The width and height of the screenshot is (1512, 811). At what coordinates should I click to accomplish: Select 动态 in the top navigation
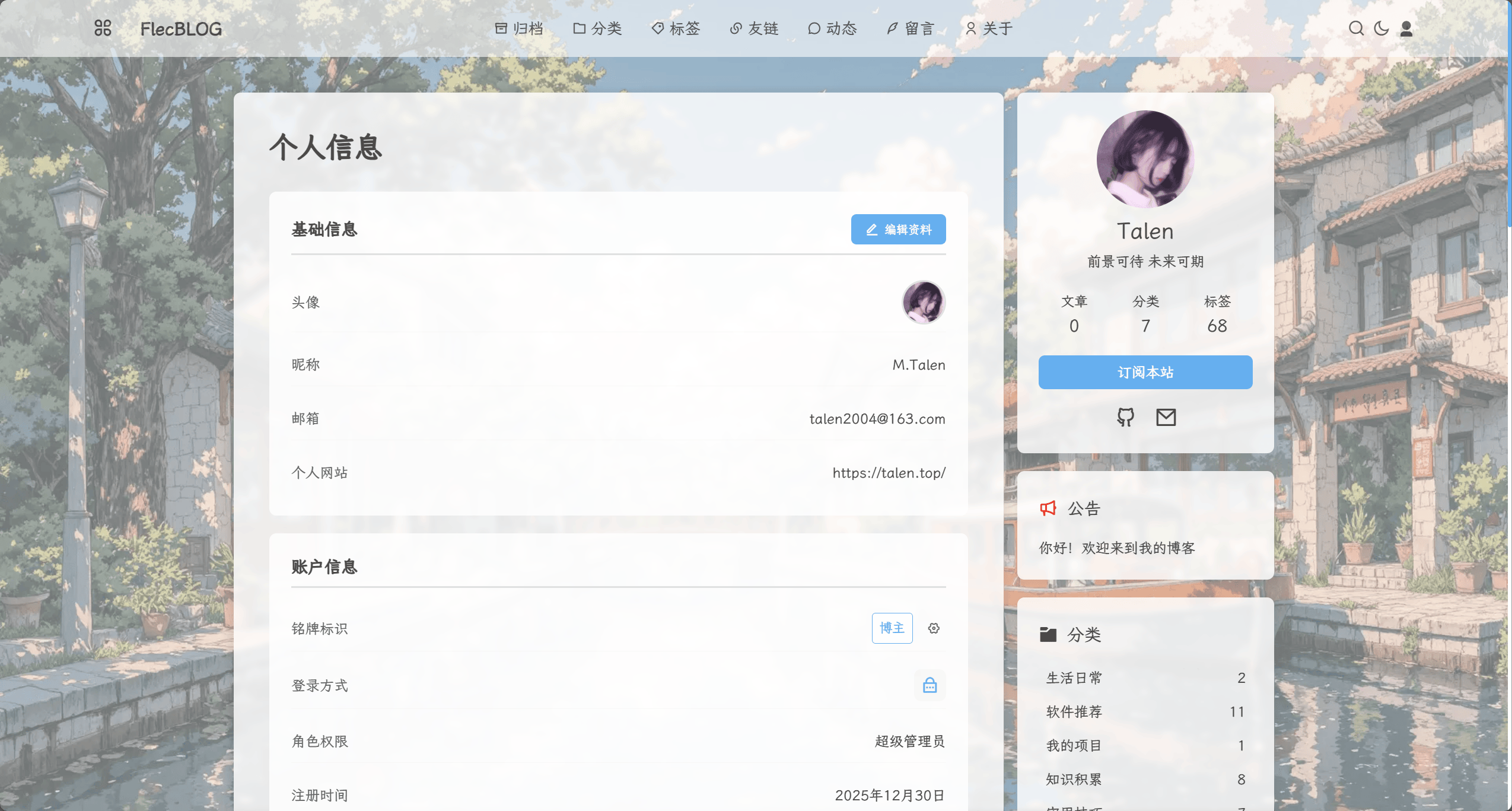(833, 28)
